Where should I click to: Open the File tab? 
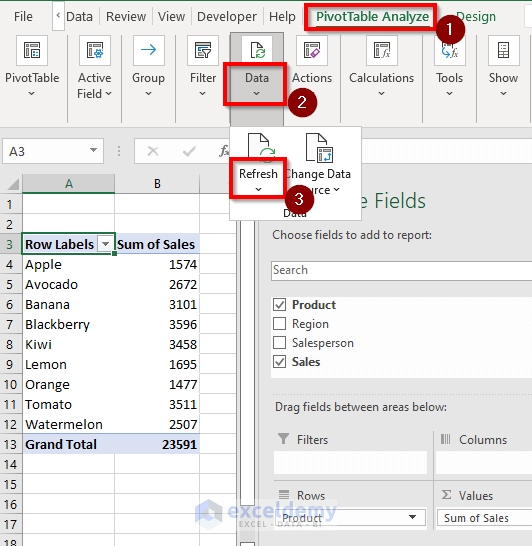coord(23,16)
